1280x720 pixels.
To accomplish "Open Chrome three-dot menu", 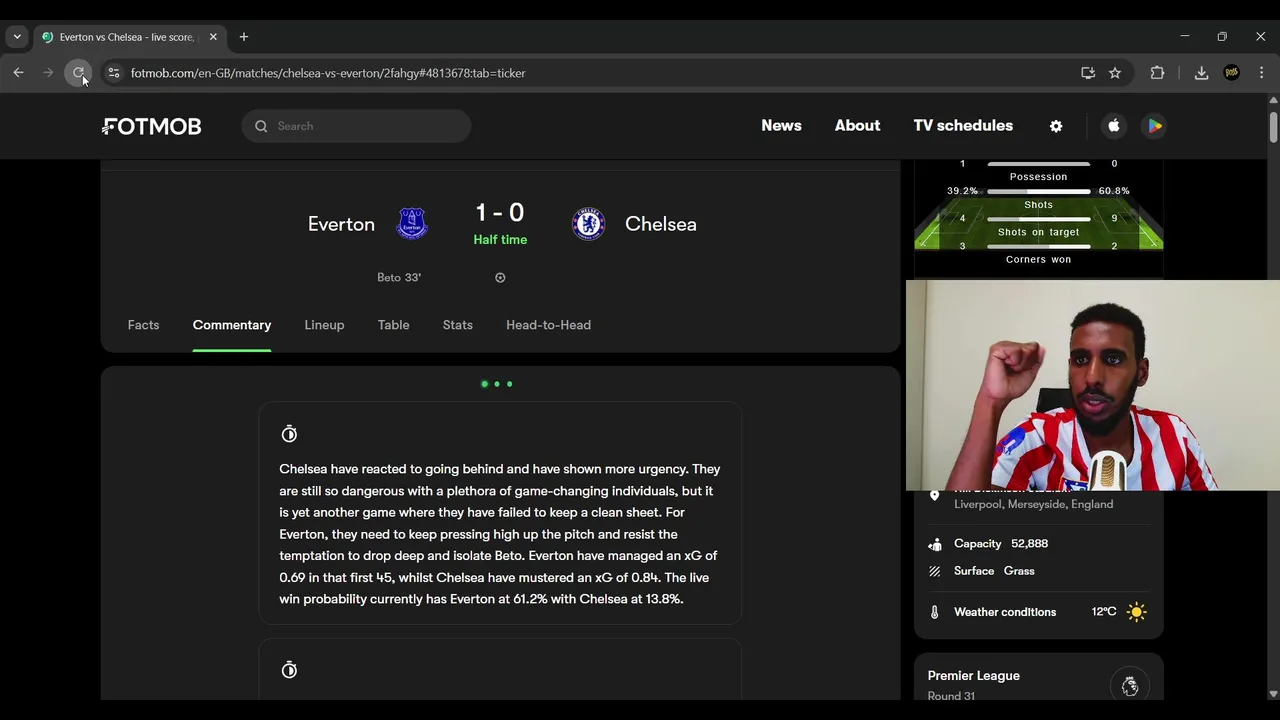I will coord(1262,73).
